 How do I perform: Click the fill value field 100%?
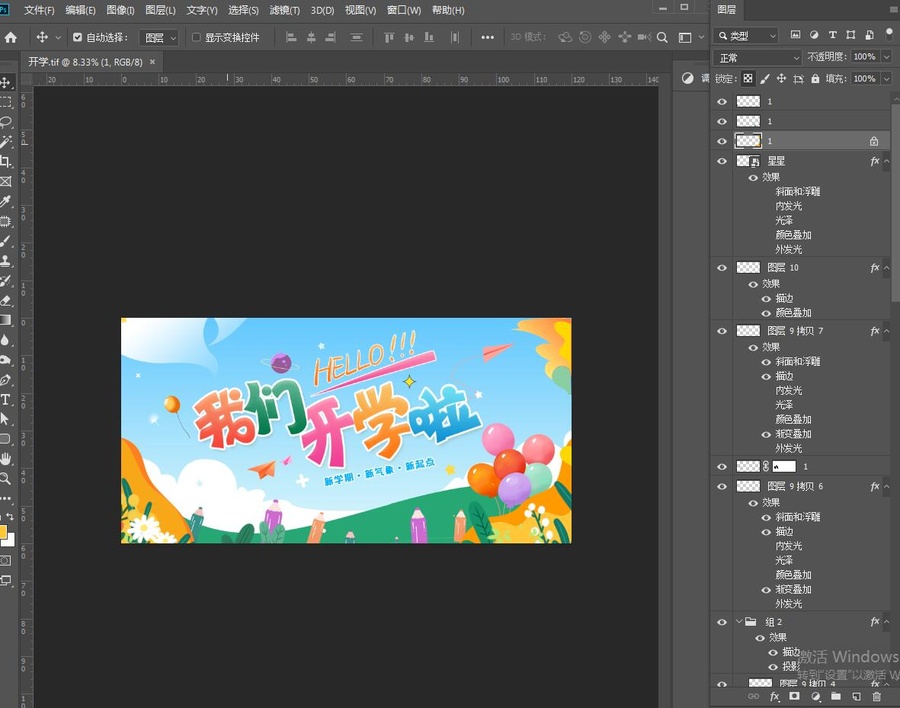[864, 79]
